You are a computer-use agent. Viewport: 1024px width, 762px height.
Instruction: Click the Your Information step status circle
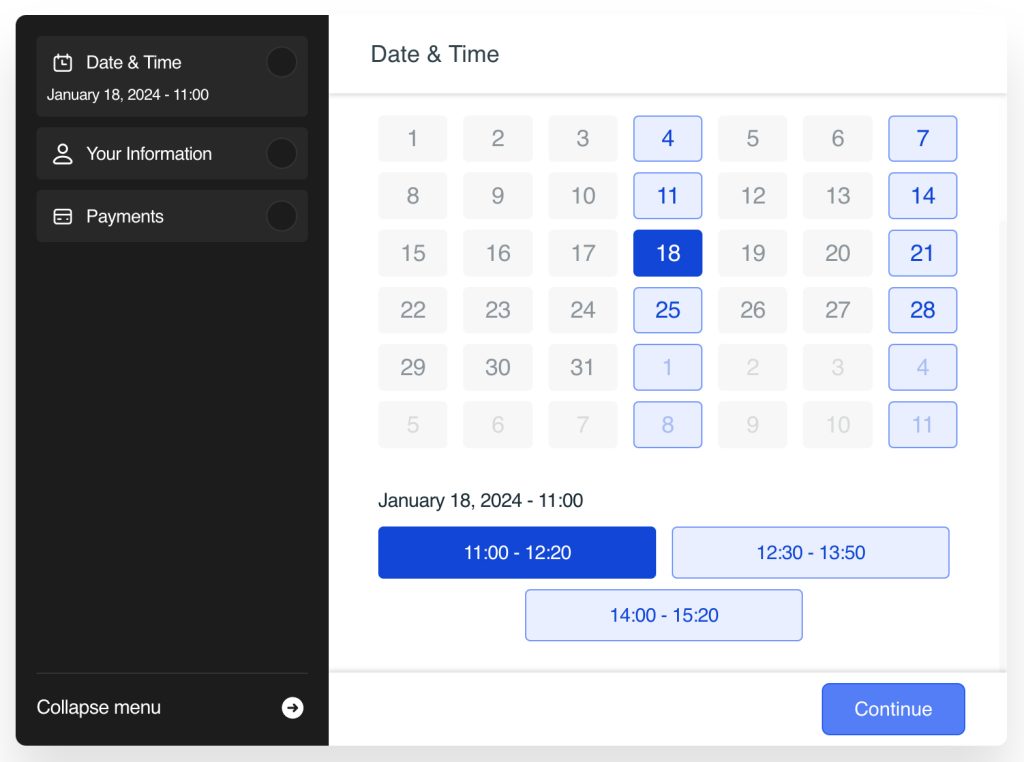(x=282, y=154)
